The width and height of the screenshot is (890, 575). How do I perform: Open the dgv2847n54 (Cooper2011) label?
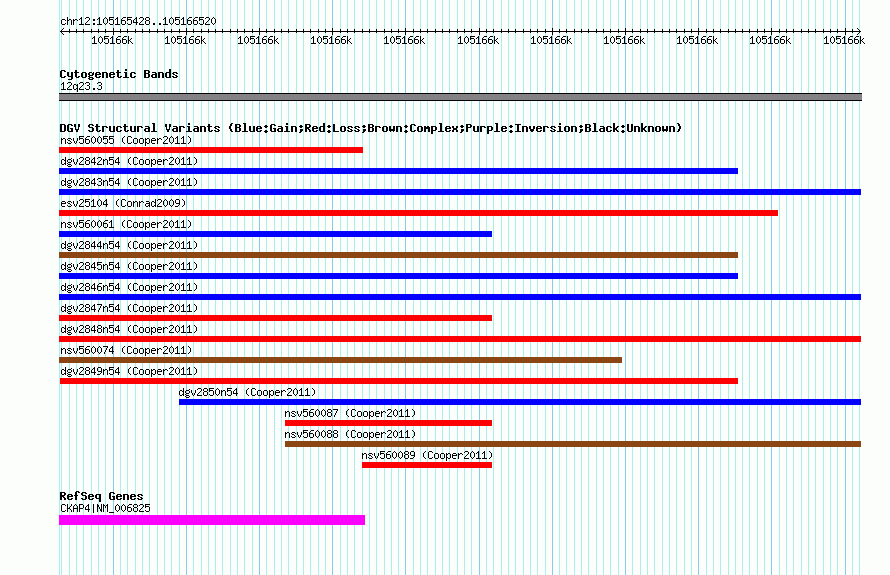pos(129,308)
